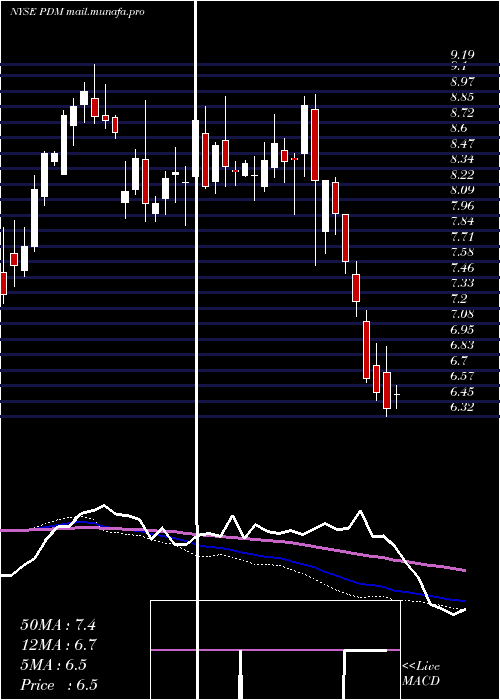This screenshot has height=700, width=500.
Task: Click the 6.45 price axis label
Action: [462, 392]
